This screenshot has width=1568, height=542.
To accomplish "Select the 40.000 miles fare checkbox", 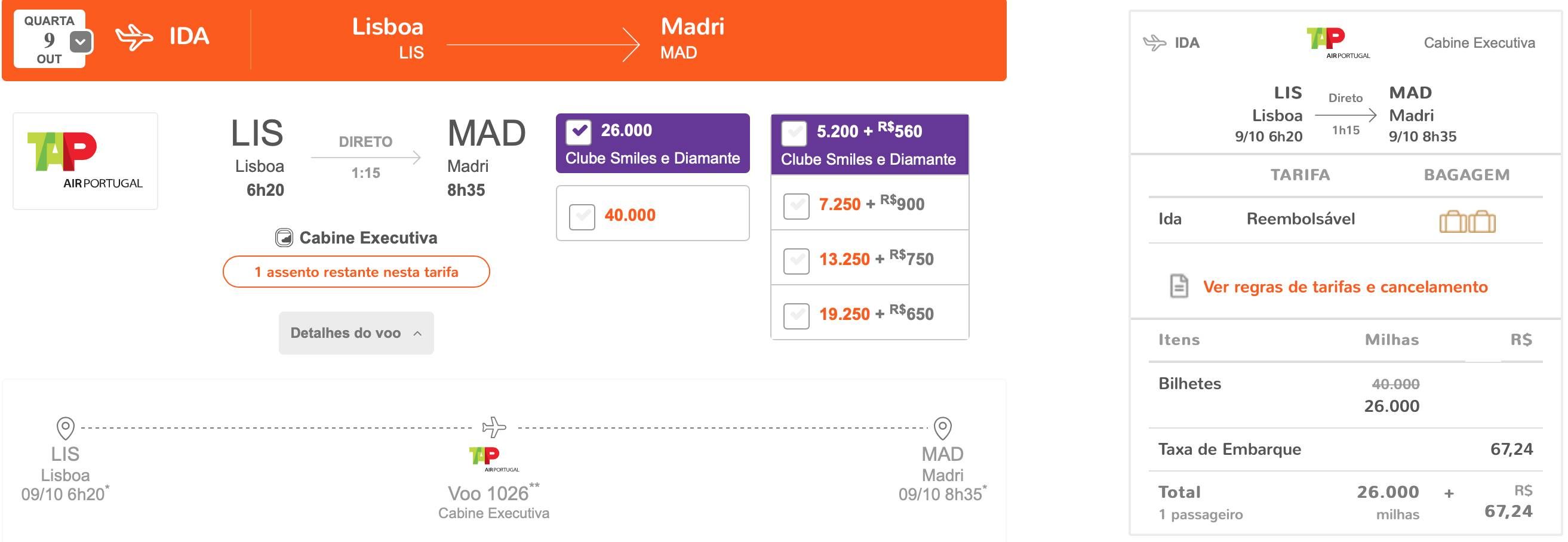I will pyautogui.click(x=582, y=217).
